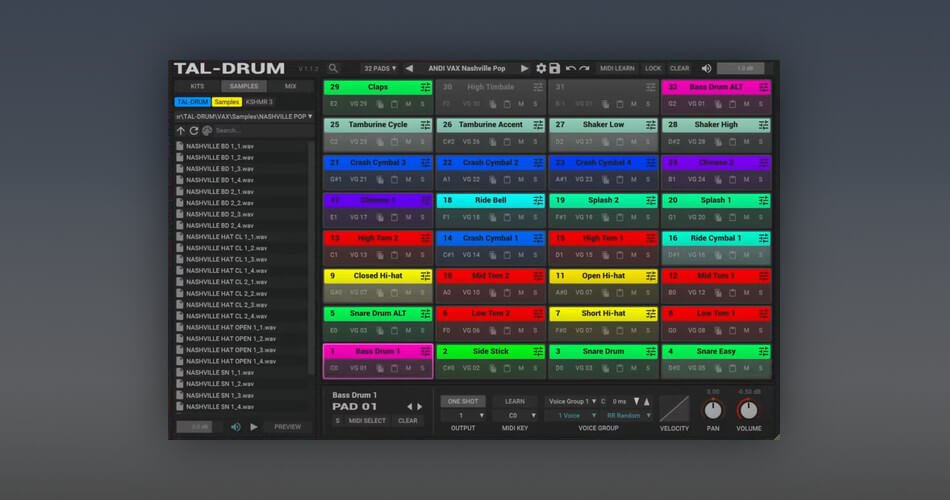Copy the Ride Cymbal 1 pad
The image size is (950, 500).
pos(718,255)
